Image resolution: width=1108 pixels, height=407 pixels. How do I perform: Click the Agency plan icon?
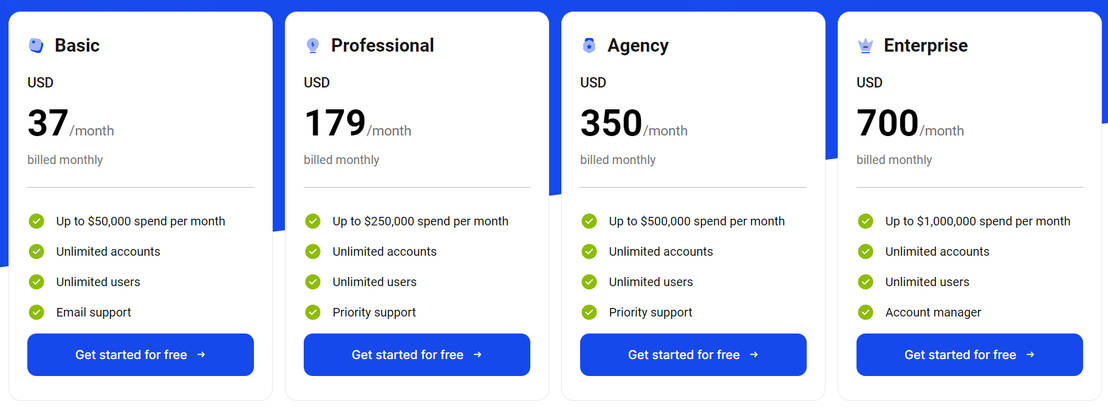click(x=589, y=45)
